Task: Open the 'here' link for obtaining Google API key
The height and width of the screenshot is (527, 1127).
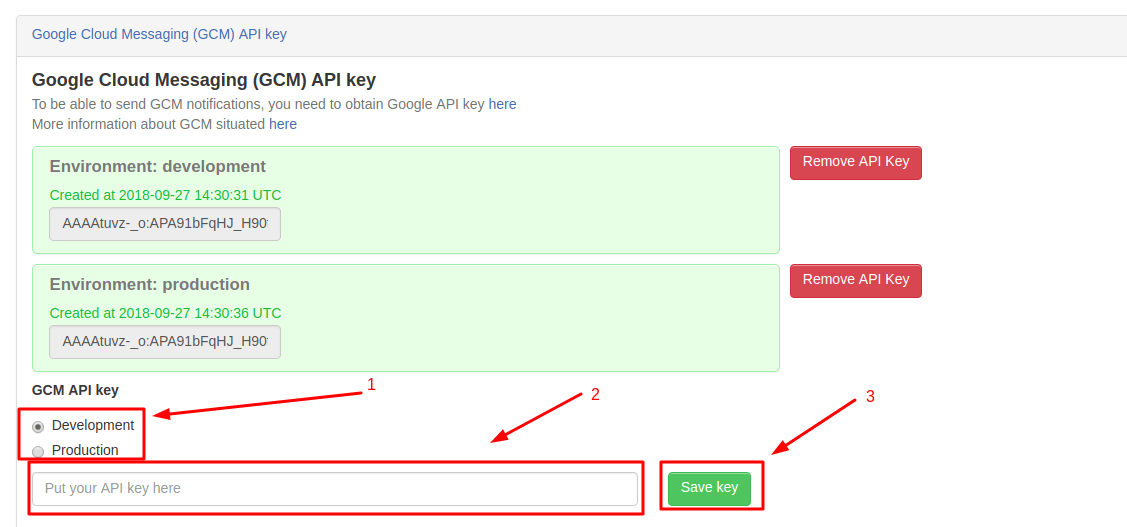Action: click(502, 104)
